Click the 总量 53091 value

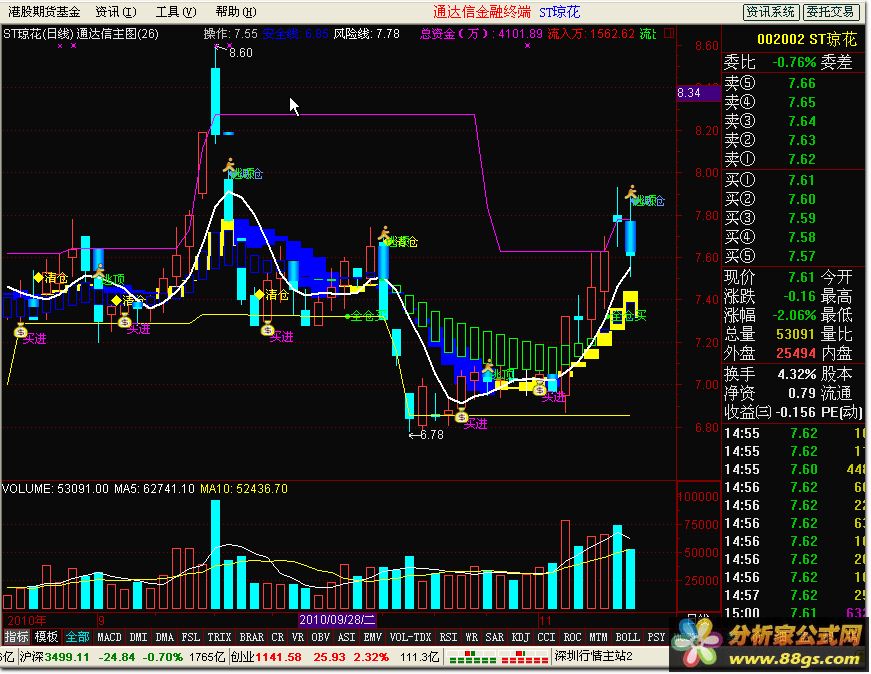click(x=795, y=334)
